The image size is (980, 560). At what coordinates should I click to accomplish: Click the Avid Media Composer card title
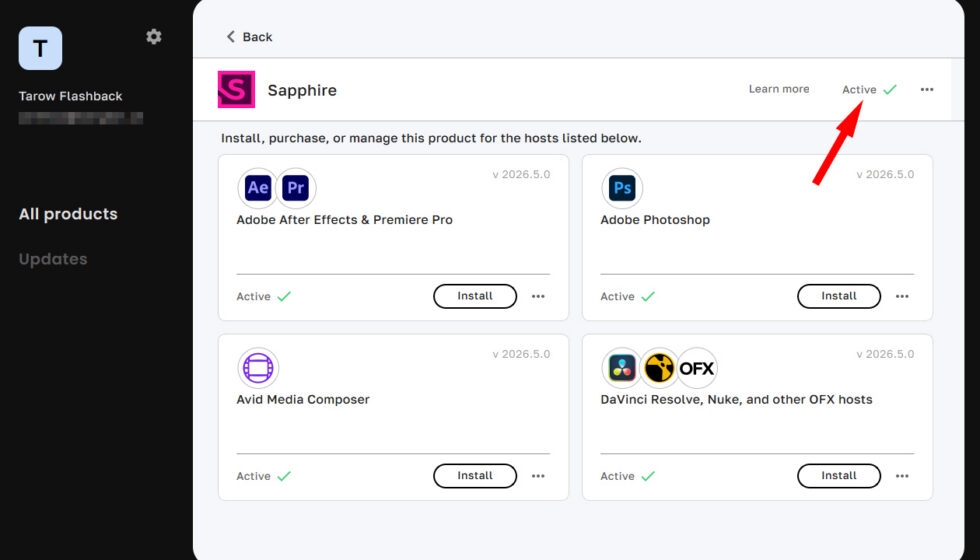303,399
